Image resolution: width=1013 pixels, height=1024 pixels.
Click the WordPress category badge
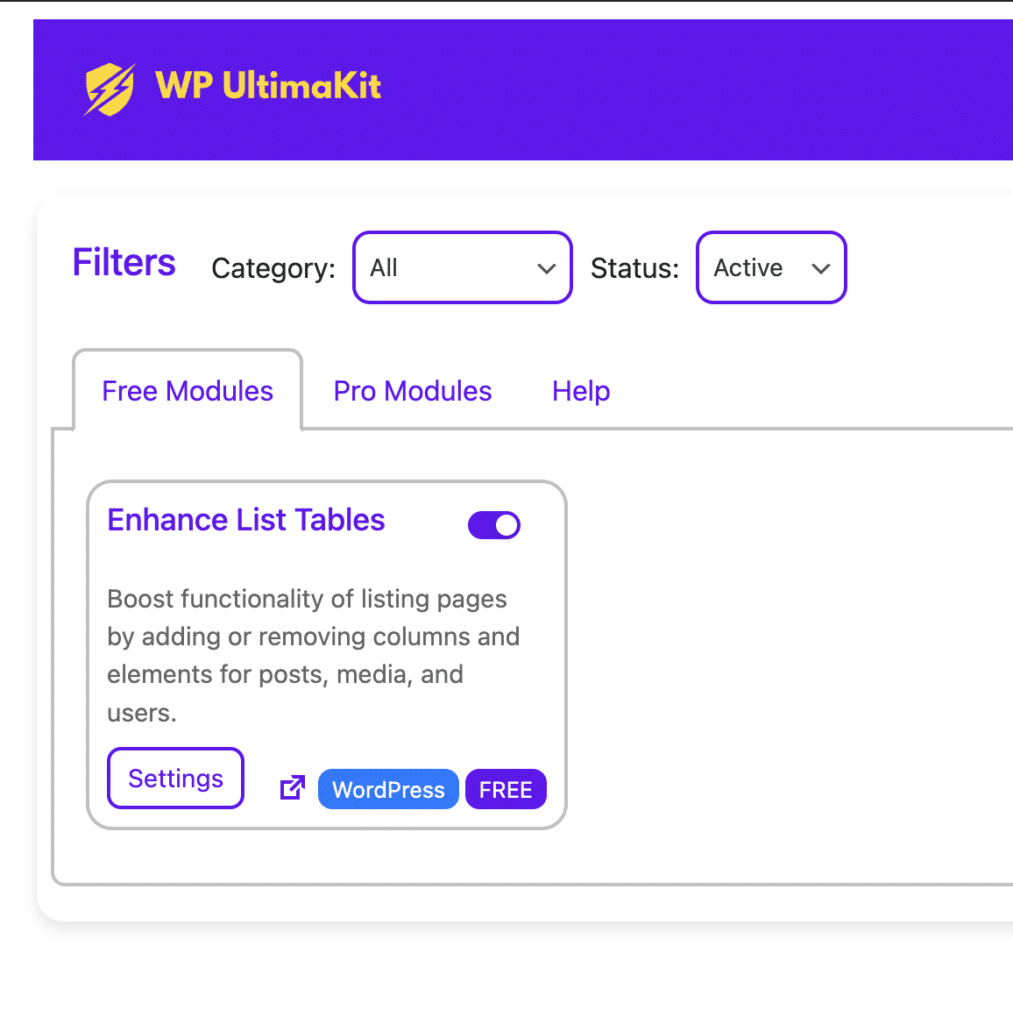[x=388, y=790]
